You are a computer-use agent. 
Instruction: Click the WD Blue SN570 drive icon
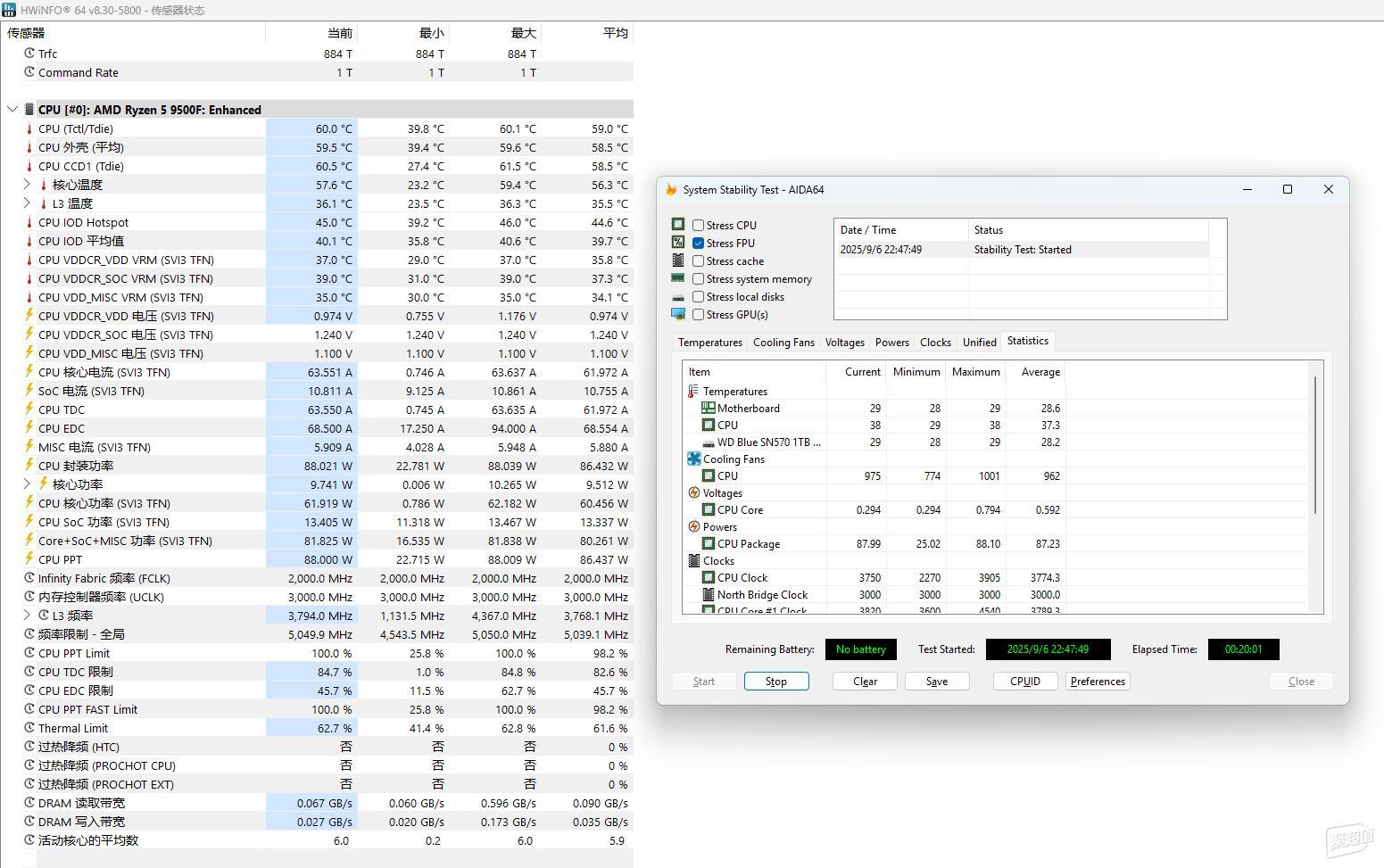(x=709, y=442)
